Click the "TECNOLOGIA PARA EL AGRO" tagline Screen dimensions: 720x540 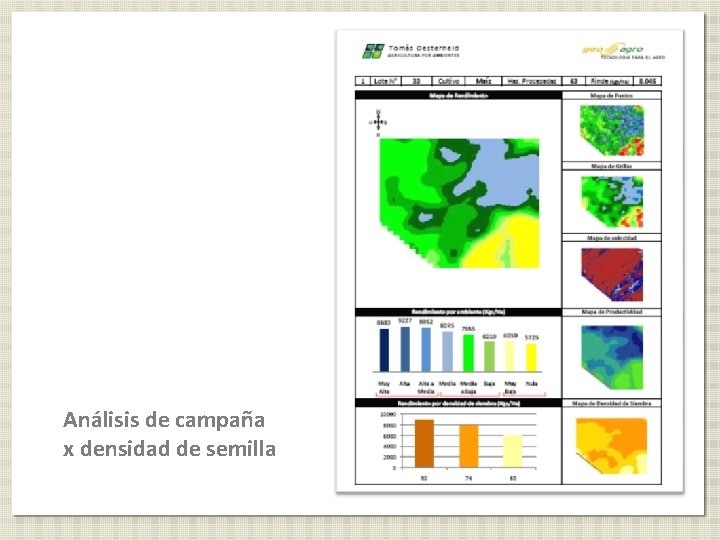[x=633, y=57]
